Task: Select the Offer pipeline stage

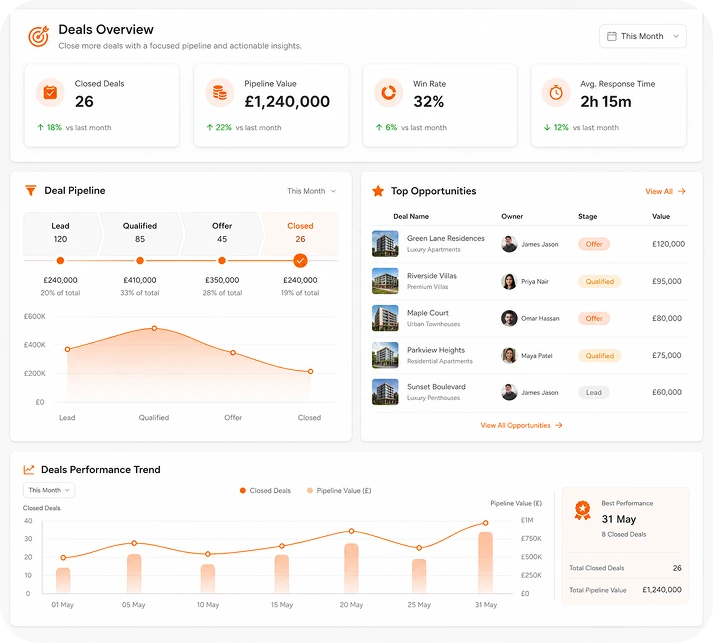Action: pos(222,233)
